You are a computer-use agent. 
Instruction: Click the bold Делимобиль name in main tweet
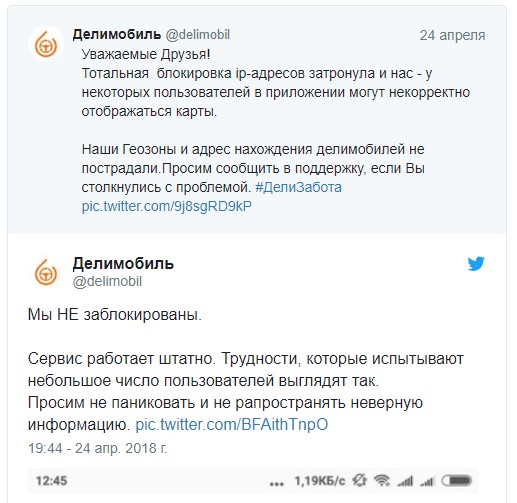coord(123,263)
